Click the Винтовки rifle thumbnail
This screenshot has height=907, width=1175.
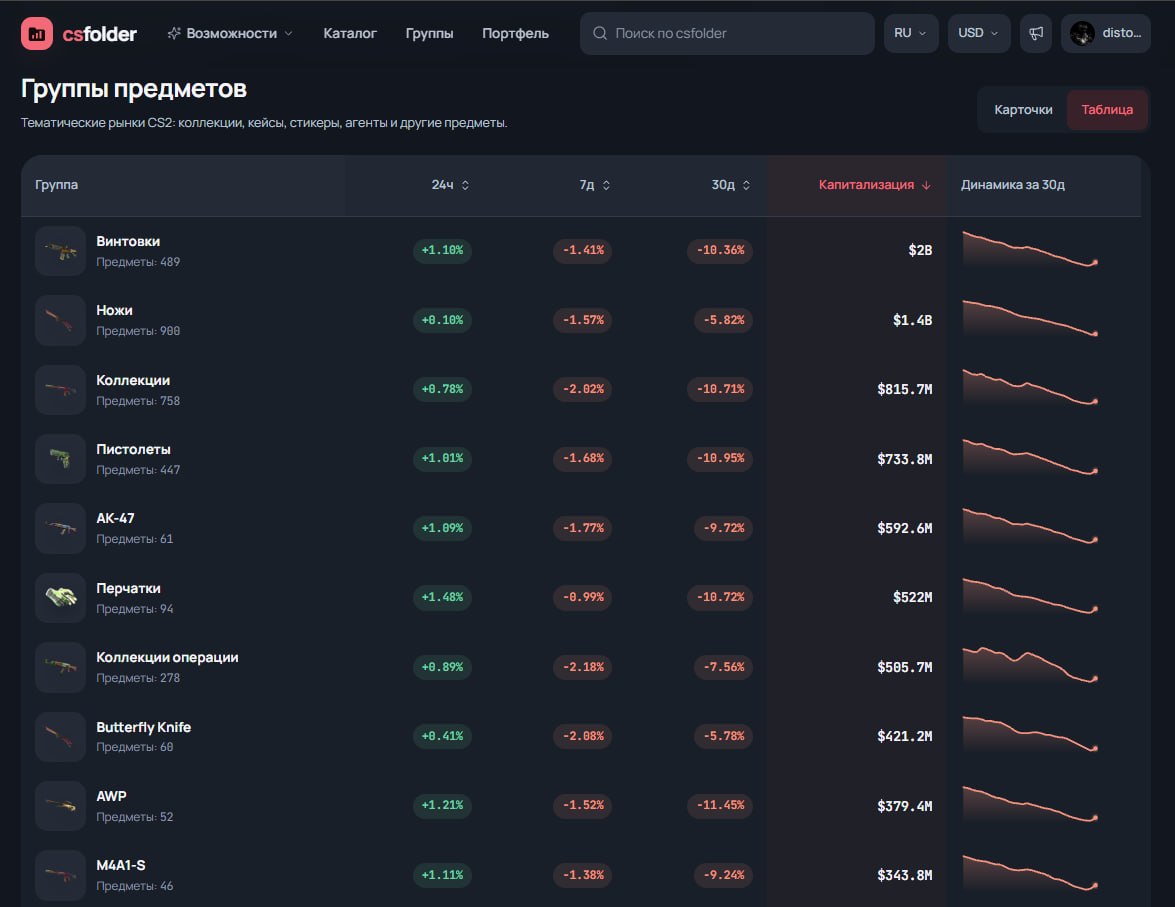click(61, 250)
